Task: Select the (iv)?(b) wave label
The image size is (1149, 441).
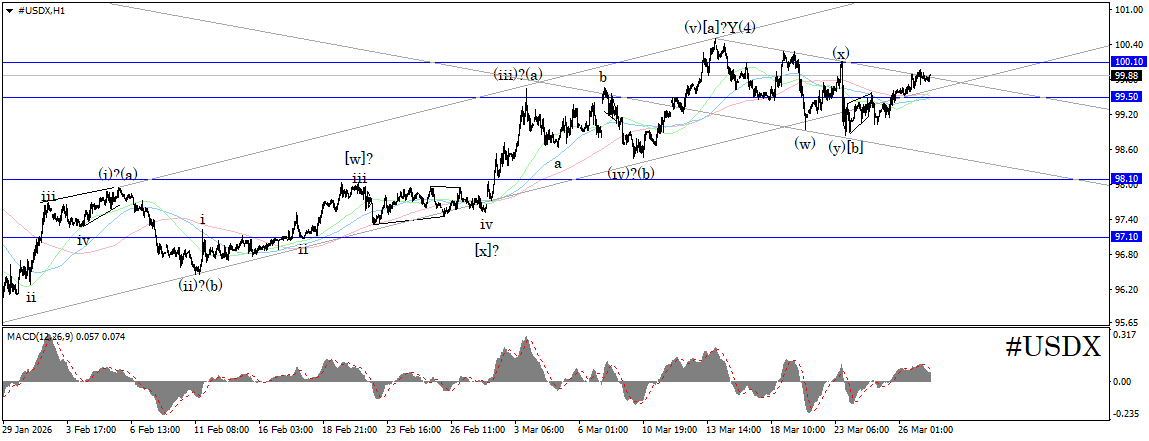Action: click(629, 173)
